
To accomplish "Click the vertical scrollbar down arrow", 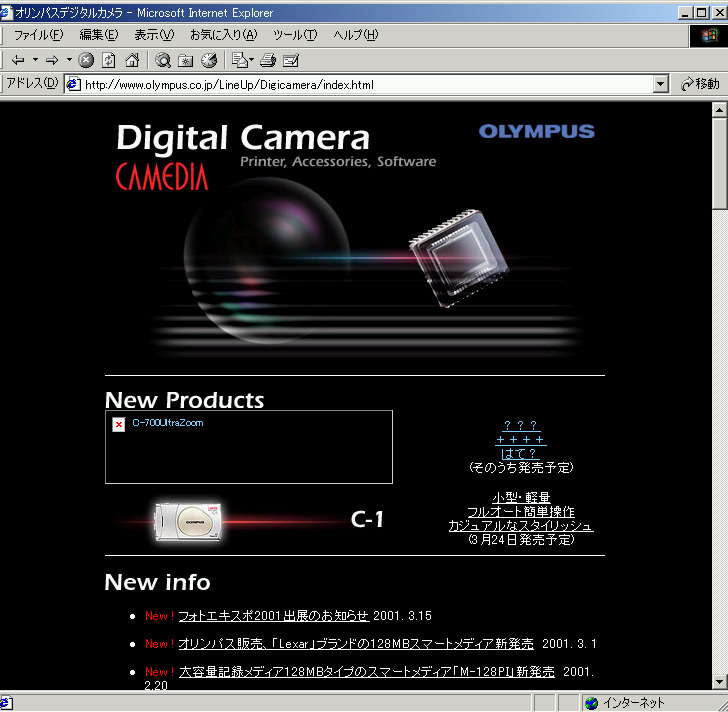I will point(719,682).
